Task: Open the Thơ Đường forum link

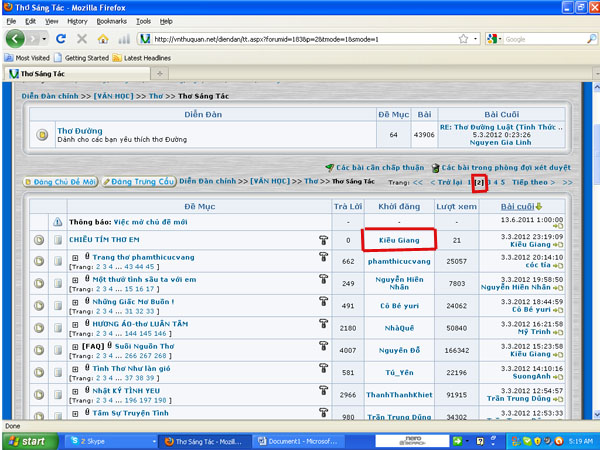Action: pos(80,130)
